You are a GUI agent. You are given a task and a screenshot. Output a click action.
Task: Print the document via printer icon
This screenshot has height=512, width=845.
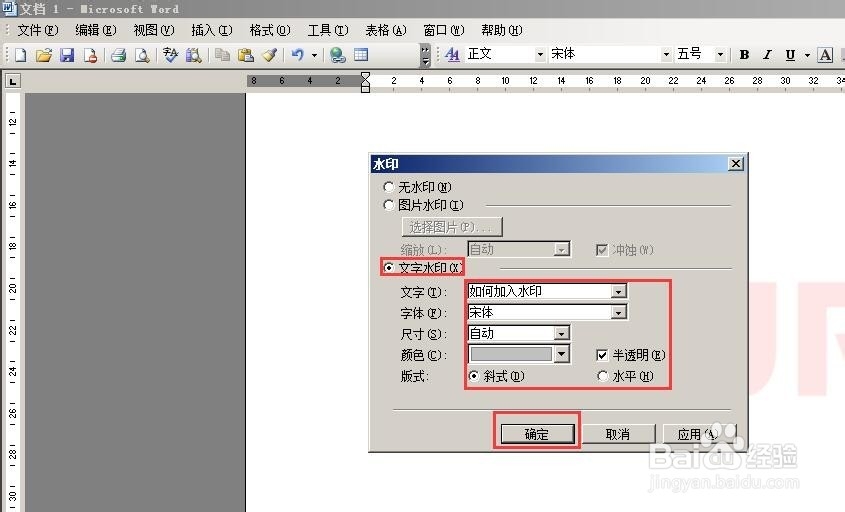click(119, 55)
